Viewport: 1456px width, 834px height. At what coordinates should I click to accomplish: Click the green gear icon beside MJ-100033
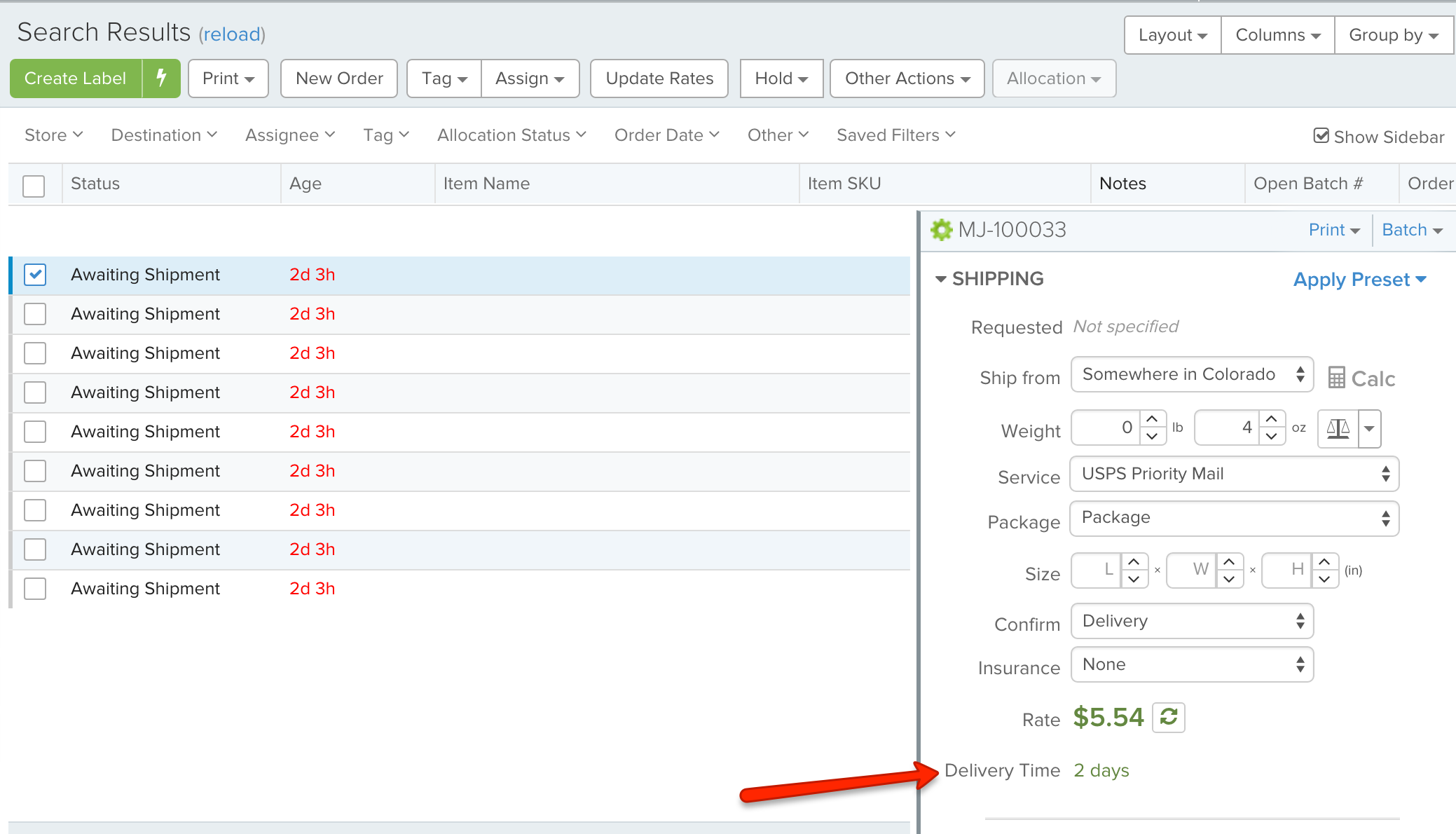(x=941, y=230)
